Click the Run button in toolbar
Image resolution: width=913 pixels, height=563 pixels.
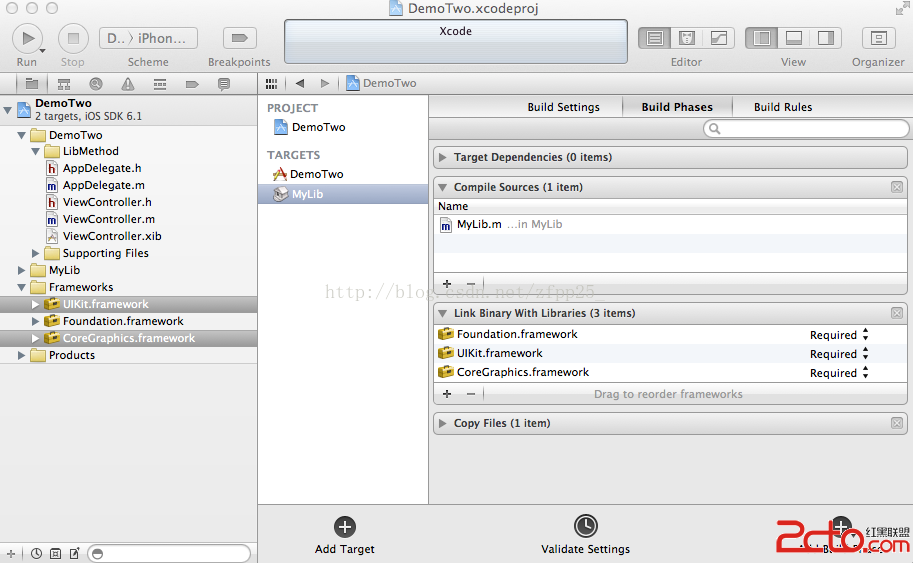pyautogui.click(x=27, y=39)
